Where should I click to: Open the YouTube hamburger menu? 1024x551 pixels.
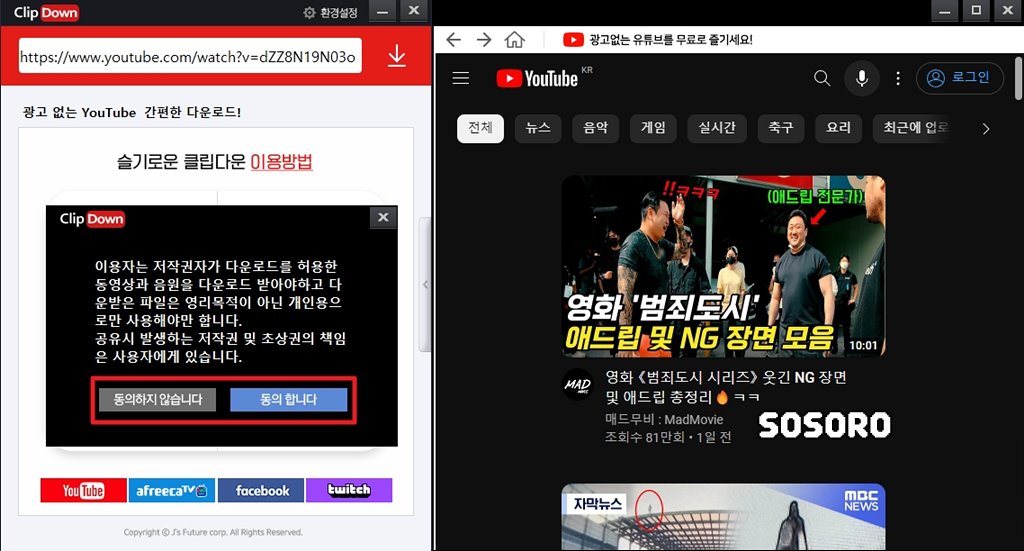tap(461, 78)
